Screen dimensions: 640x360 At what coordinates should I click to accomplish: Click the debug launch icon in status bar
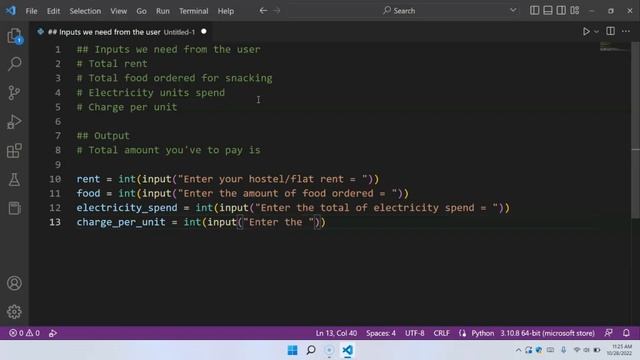point(53,333)
